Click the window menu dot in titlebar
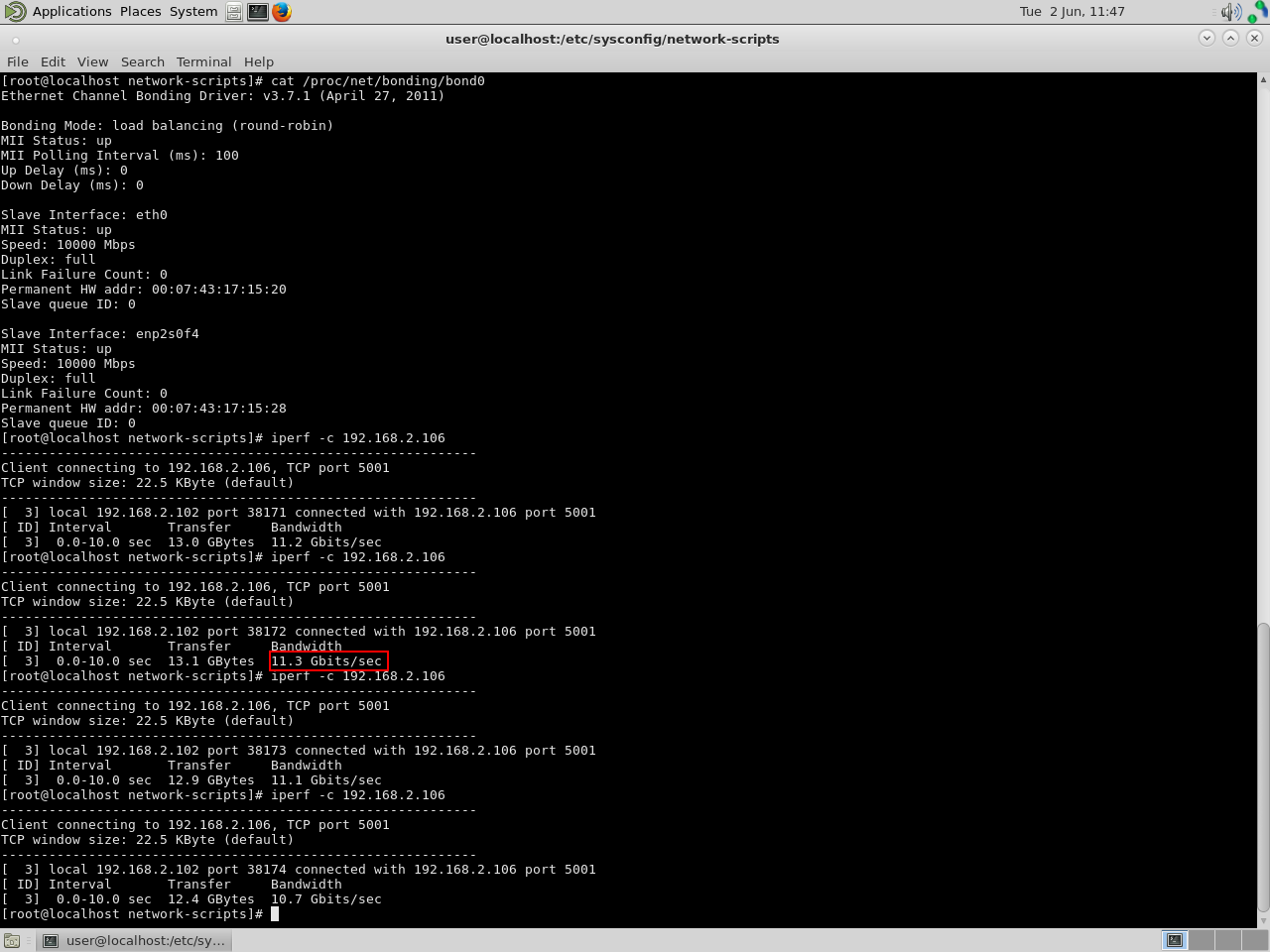Screen dimensions: 1270x952 pos(16,40)
